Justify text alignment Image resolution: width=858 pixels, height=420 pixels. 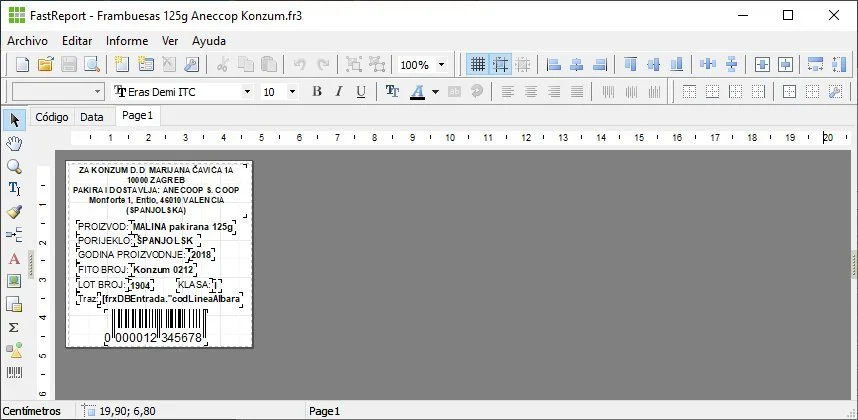[x=576, y=91]
